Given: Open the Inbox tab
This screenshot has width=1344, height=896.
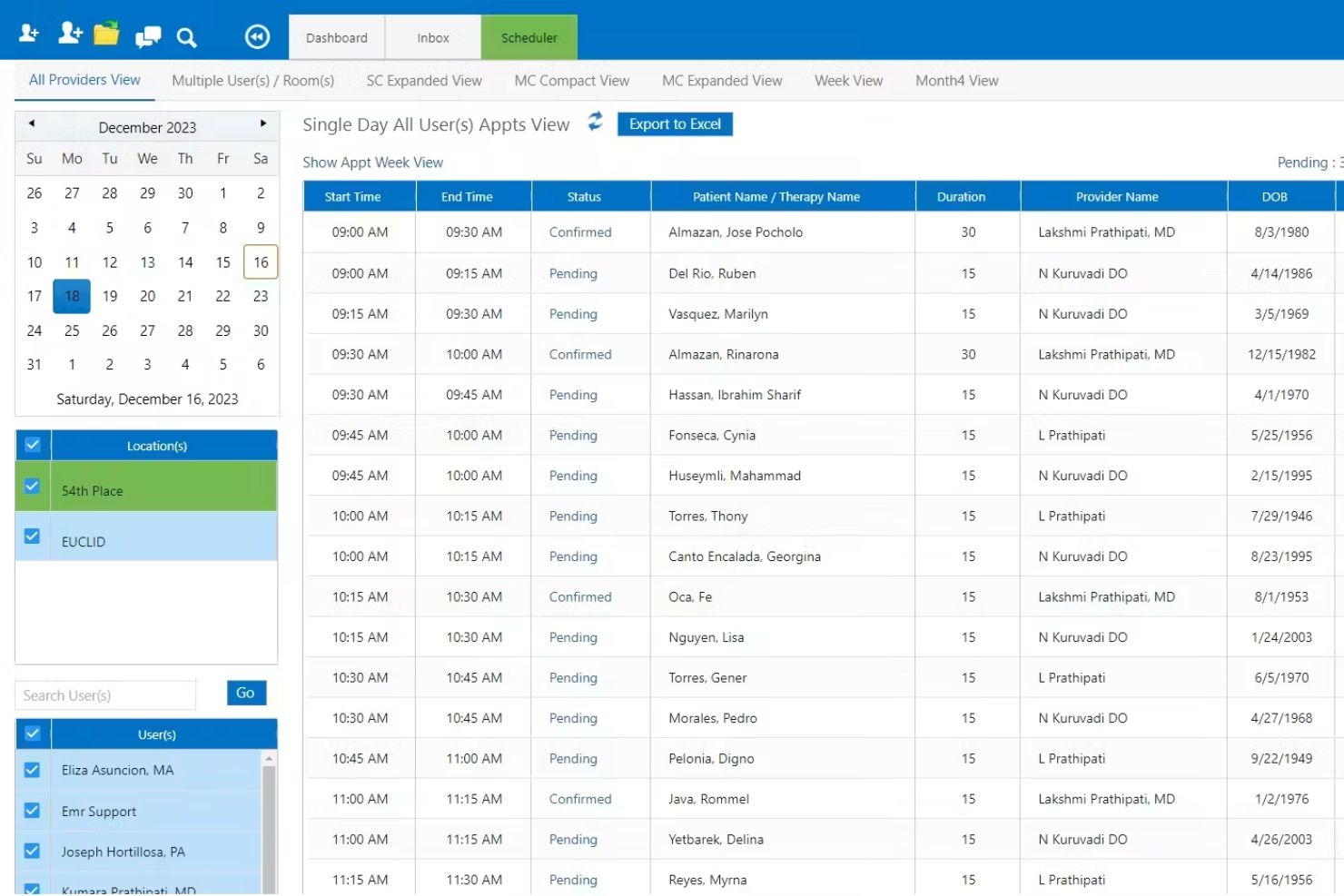Looking at the screenshot, I should pyautogui.click(x=433, y=37).
